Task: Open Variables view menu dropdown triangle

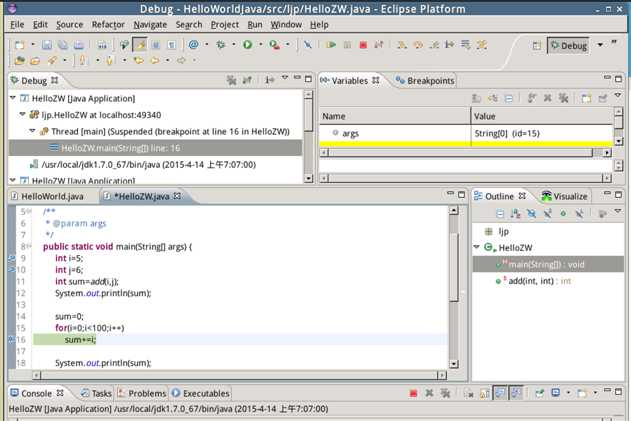Action: tap(618, 95)
